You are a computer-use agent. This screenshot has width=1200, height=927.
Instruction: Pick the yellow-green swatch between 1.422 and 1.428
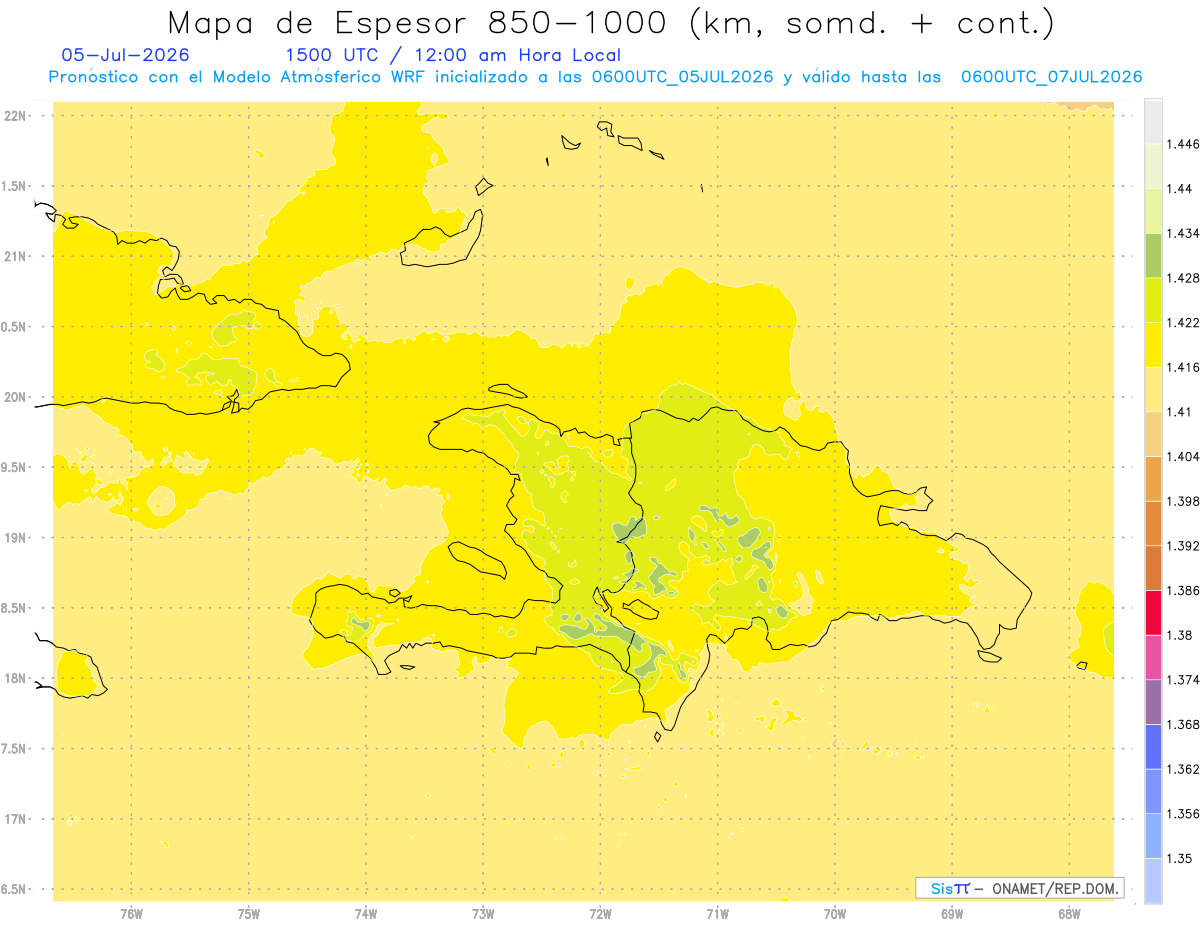click(1153, 300)
